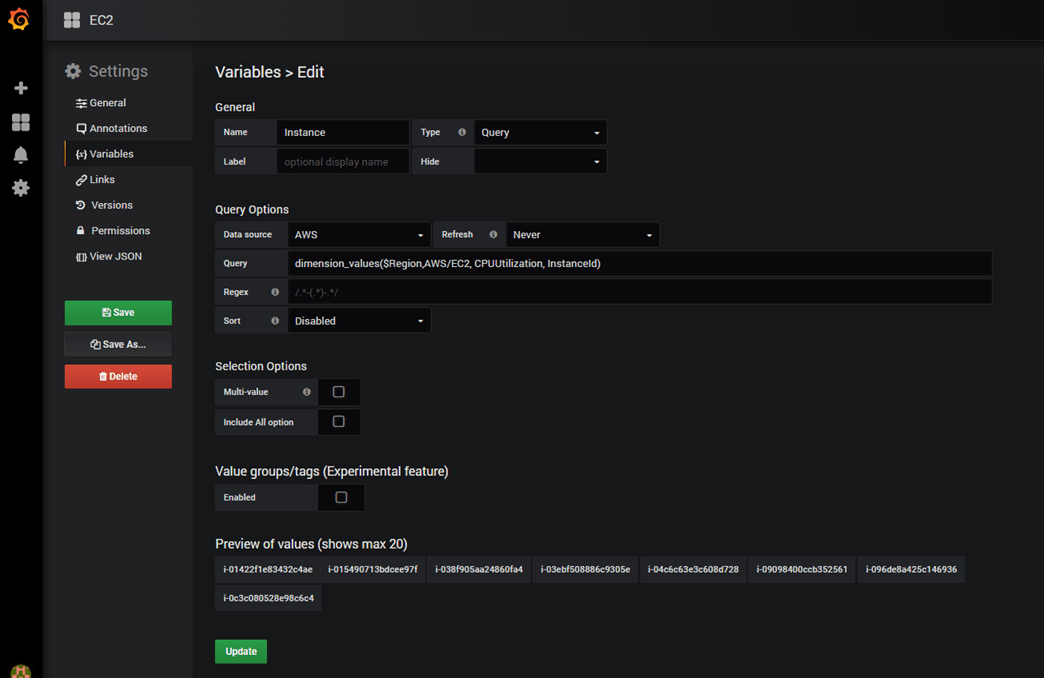
Task: Click the Name field containing Instance
Action: coord(343,131)
